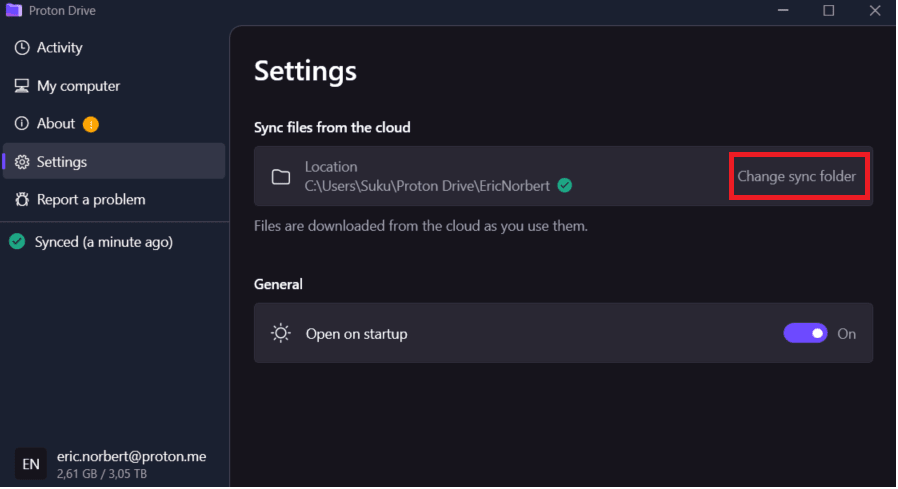This screenshot has width=898, height=489.
Task: Minimize the Proton Drive window
Action: pos(783,10)
